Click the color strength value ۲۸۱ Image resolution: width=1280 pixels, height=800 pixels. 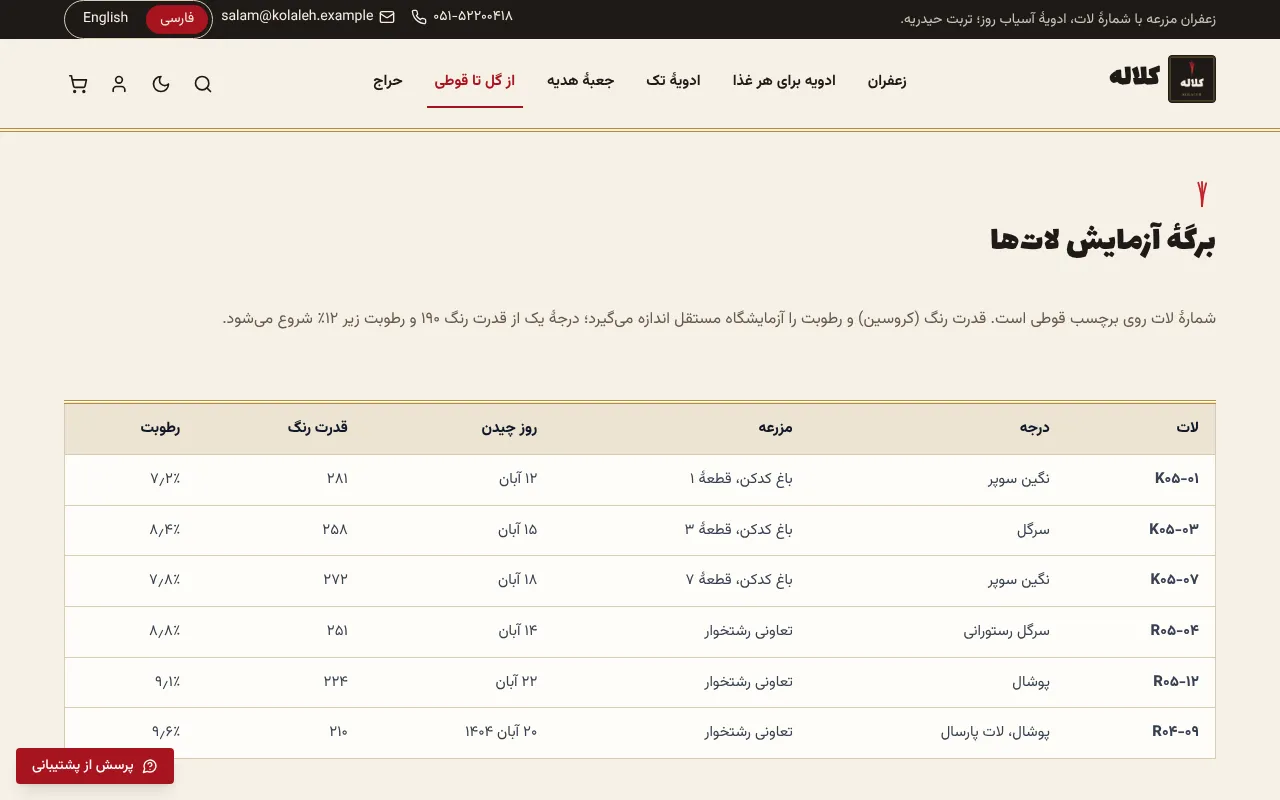point(337,479)
